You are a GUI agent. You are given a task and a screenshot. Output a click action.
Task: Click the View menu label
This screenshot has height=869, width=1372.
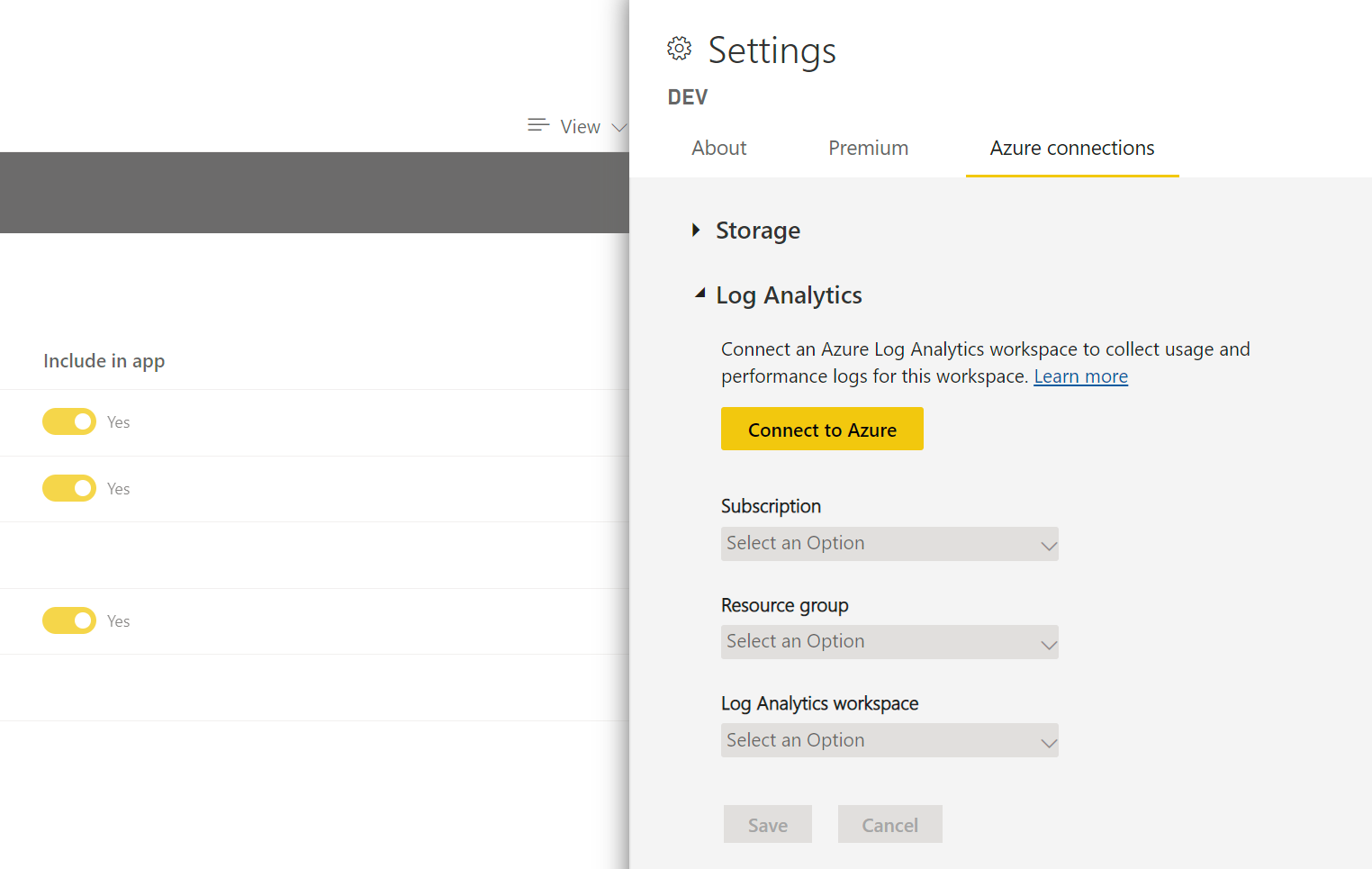(x=580, y=127)
